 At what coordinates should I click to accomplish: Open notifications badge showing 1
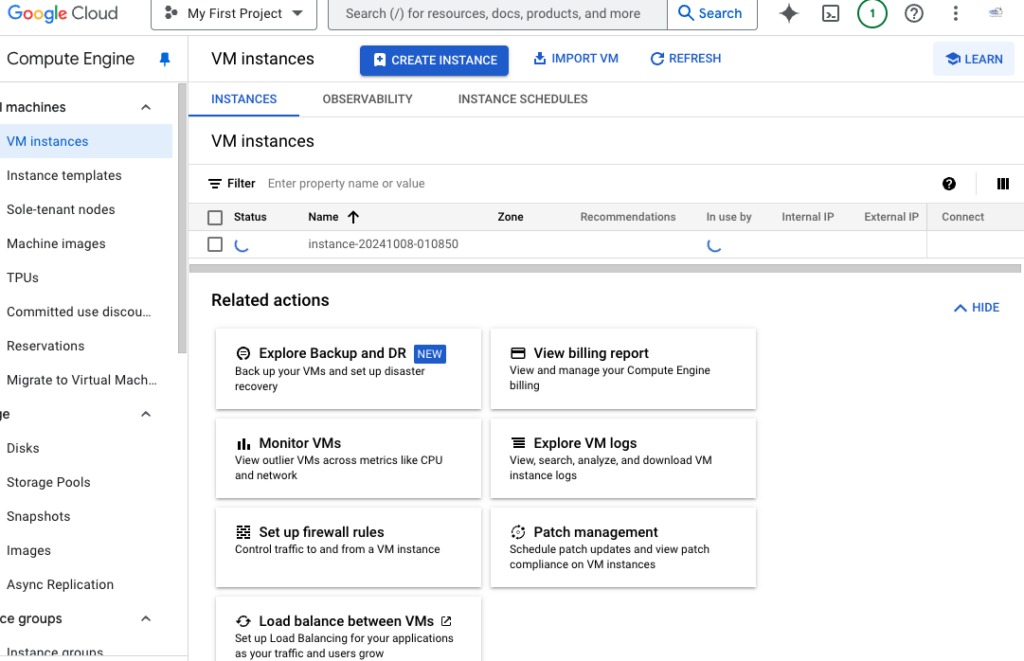pyautogui.click(x=872, y=13)
